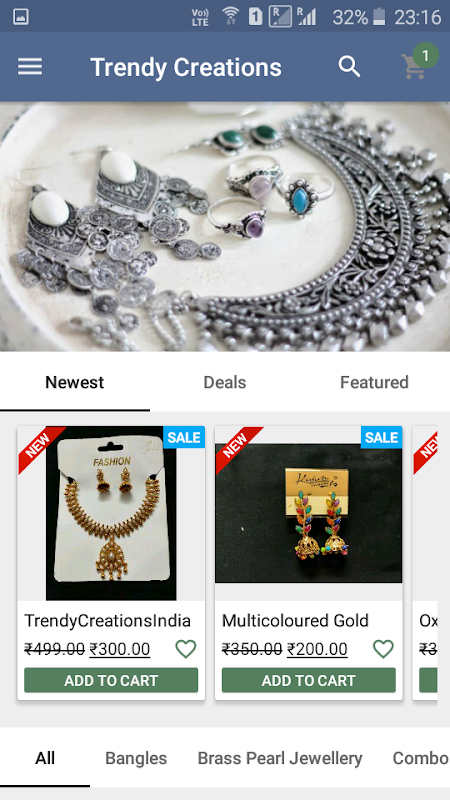450x800 pixels.
Task: Add TrendyCreationsIndia necklace to cart
Action: pyautogui.click(x=111, y=680)
